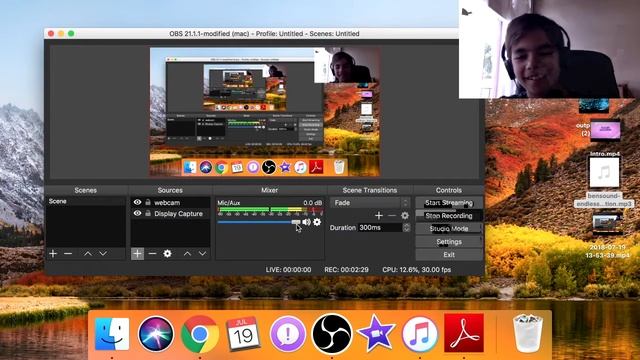This screenshot has width=640, height=360.
Task: Lock icon of Display Capture source
Action: click(x=148, y=213)
